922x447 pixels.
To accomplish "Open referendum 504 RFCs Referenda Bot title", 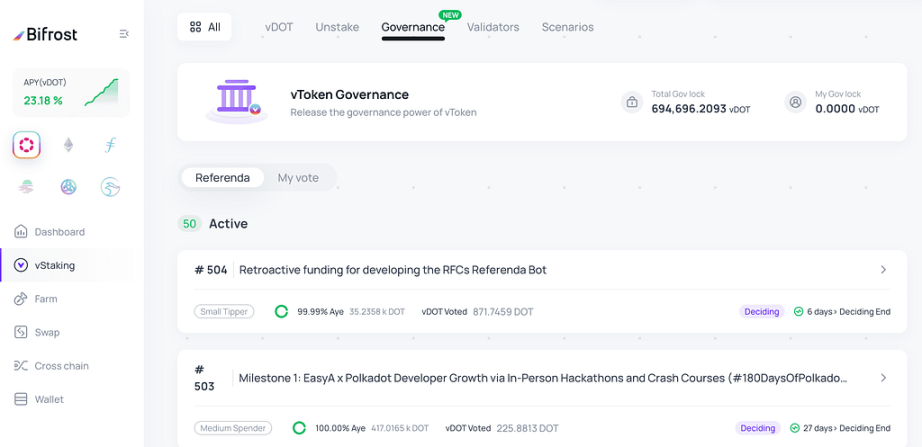I will pyautogui.click(x=393, y=270).
